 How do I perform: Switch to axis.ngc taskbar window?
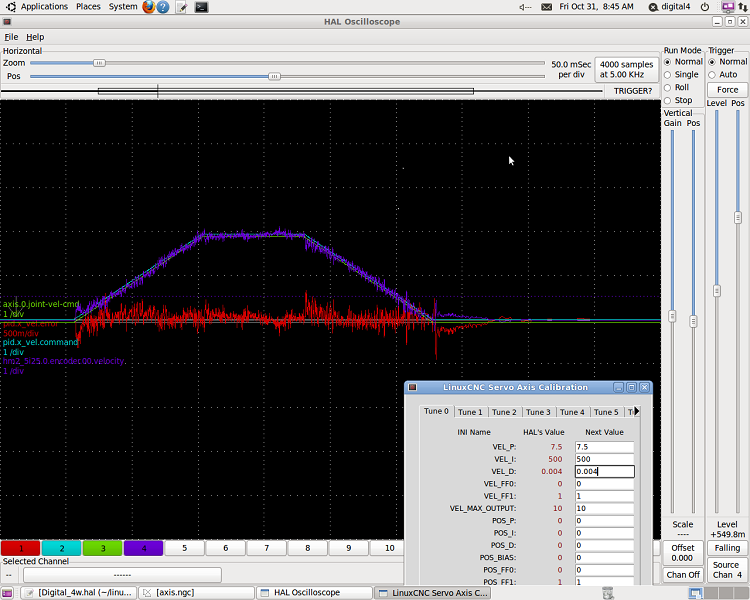click(x=196, y=593)
